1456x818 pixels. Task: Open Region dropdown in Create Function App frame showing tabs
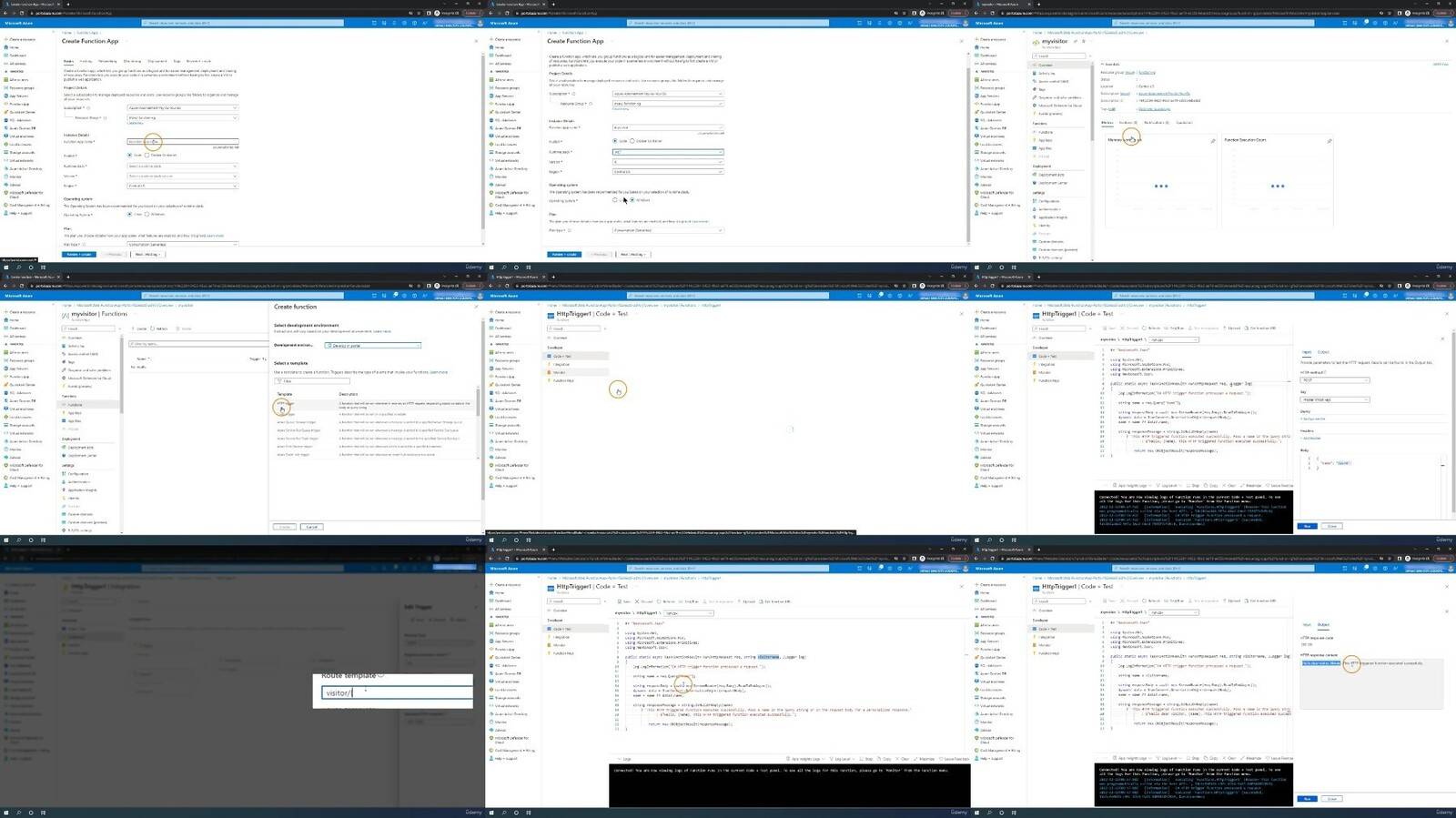click(x=182, y=186)
